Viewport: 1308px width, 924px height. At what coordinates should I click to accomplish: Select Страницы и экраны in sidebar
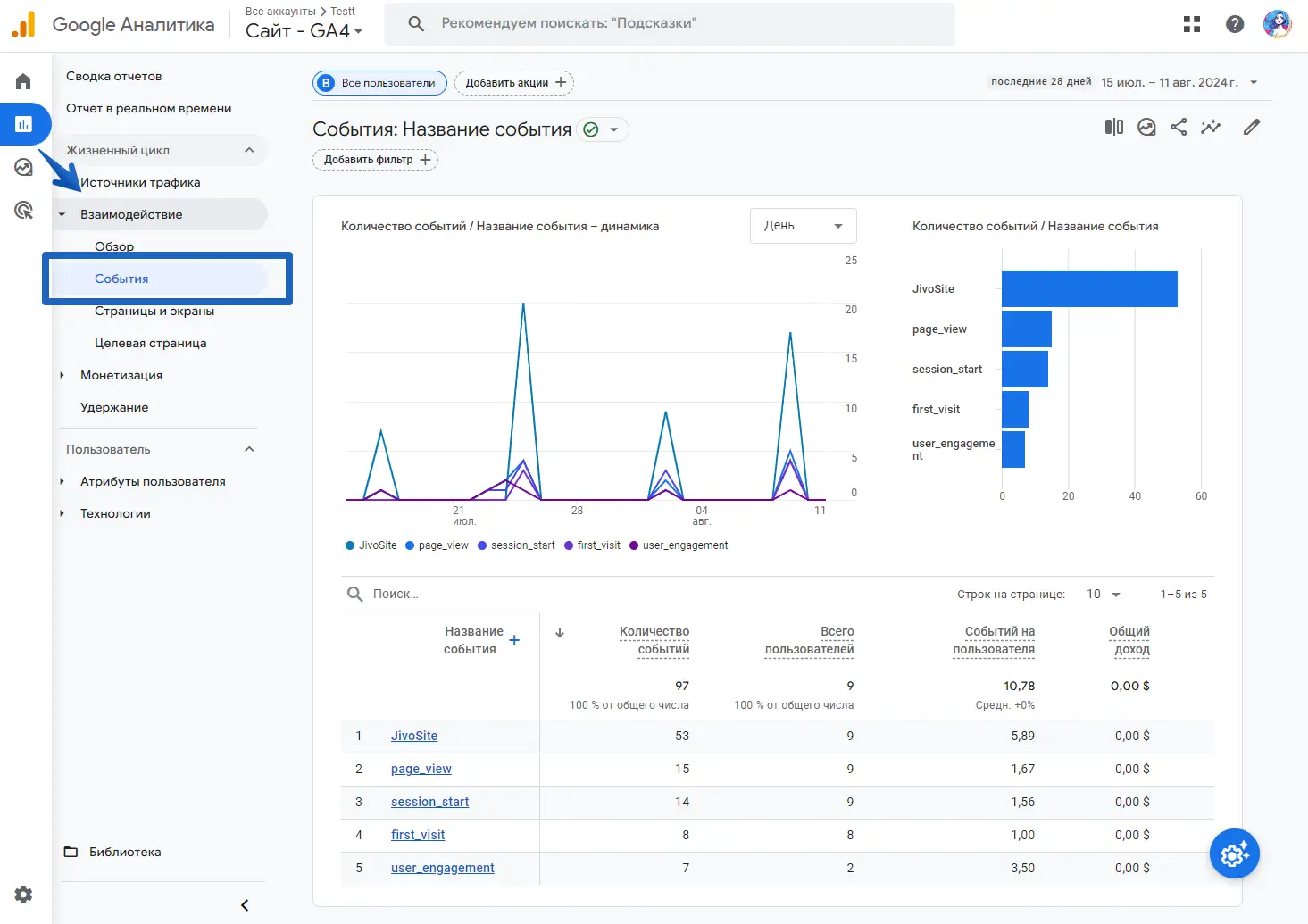point(154,311)
